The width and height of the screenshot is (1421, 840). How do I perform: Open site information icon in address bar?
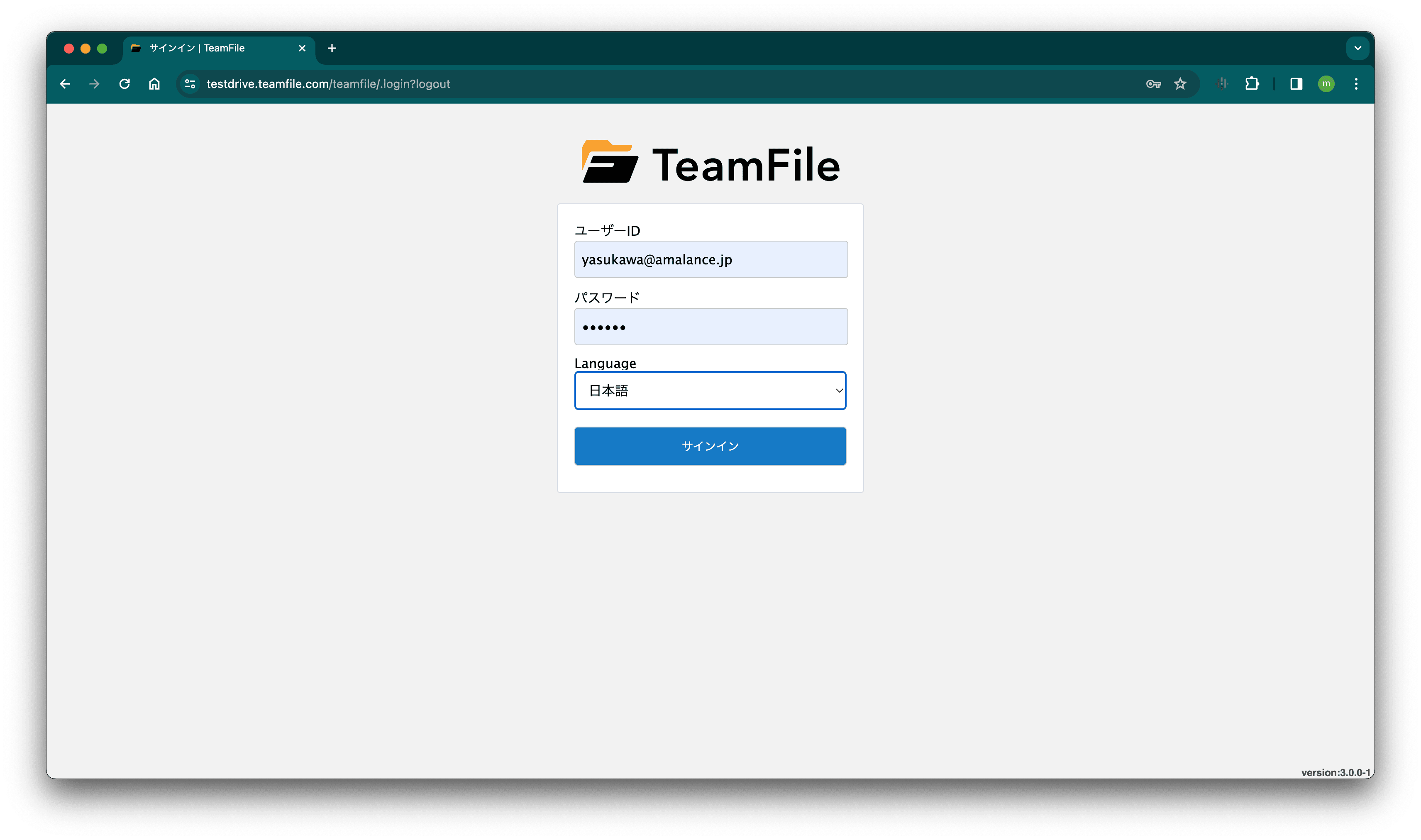point(190,84)
